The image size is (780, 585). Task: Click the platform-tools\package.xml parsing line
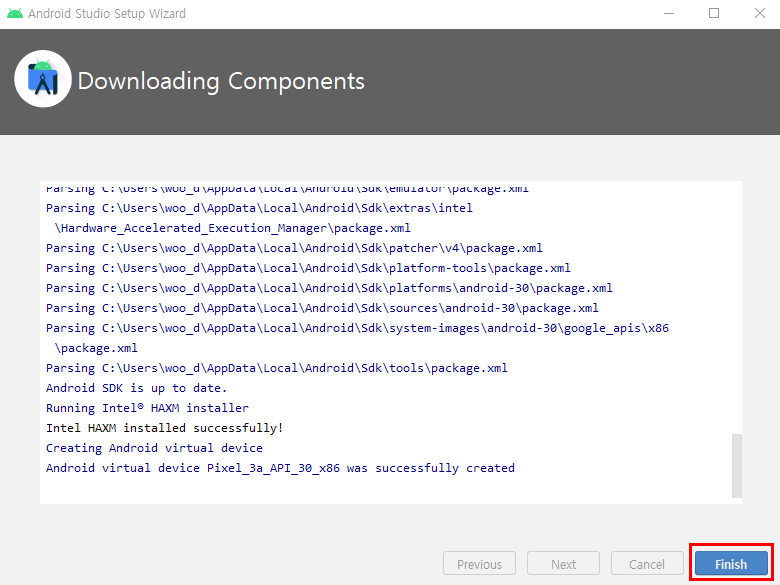click(x=308, y=268)
